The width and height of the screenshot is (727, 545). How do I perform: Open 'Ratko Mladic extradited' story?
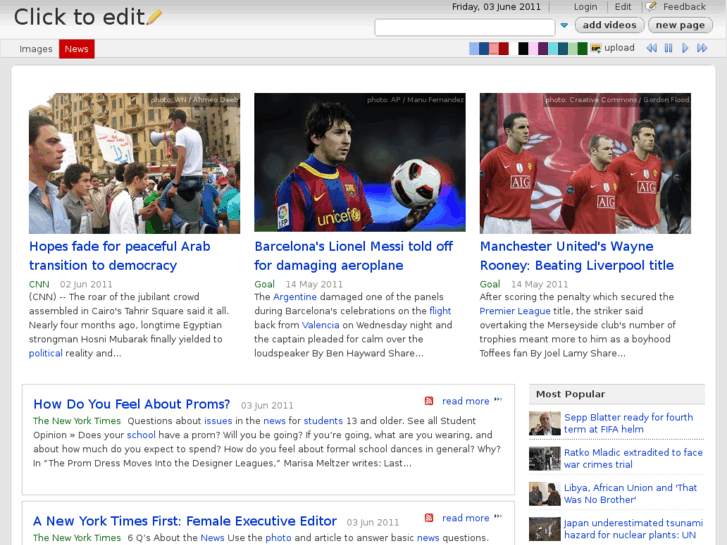633,458
